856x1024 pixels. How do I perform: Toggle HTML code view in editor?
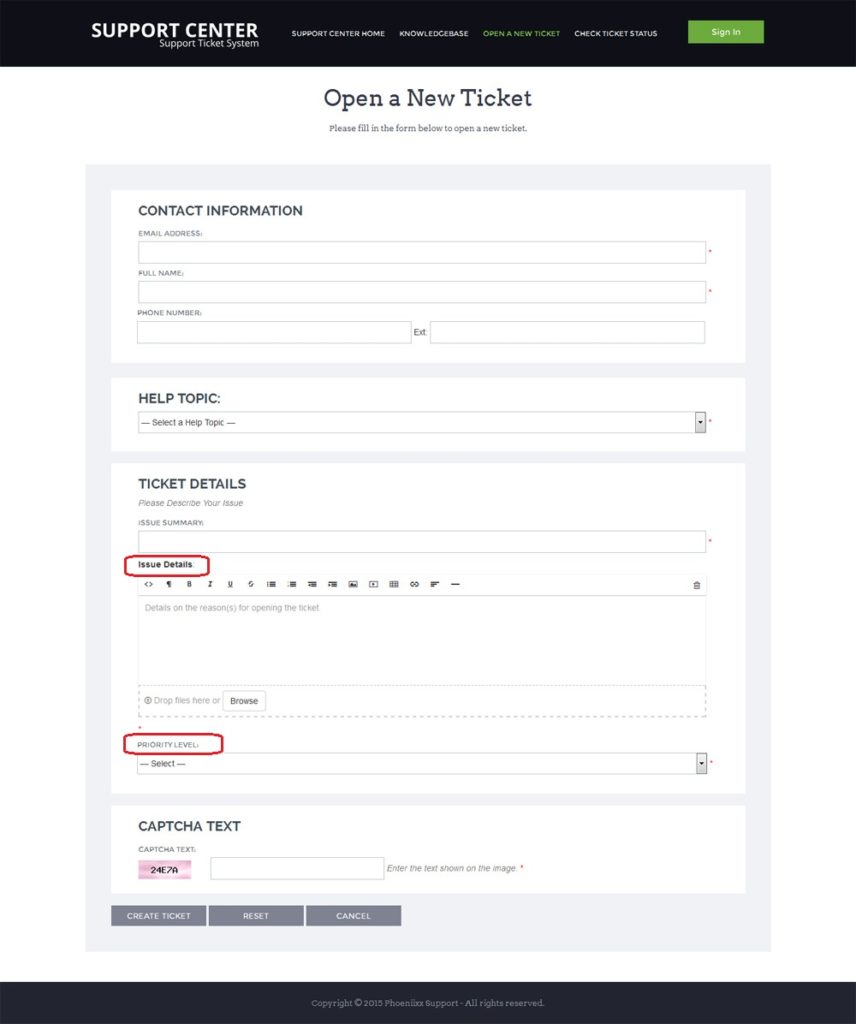[x=149, y=584]
